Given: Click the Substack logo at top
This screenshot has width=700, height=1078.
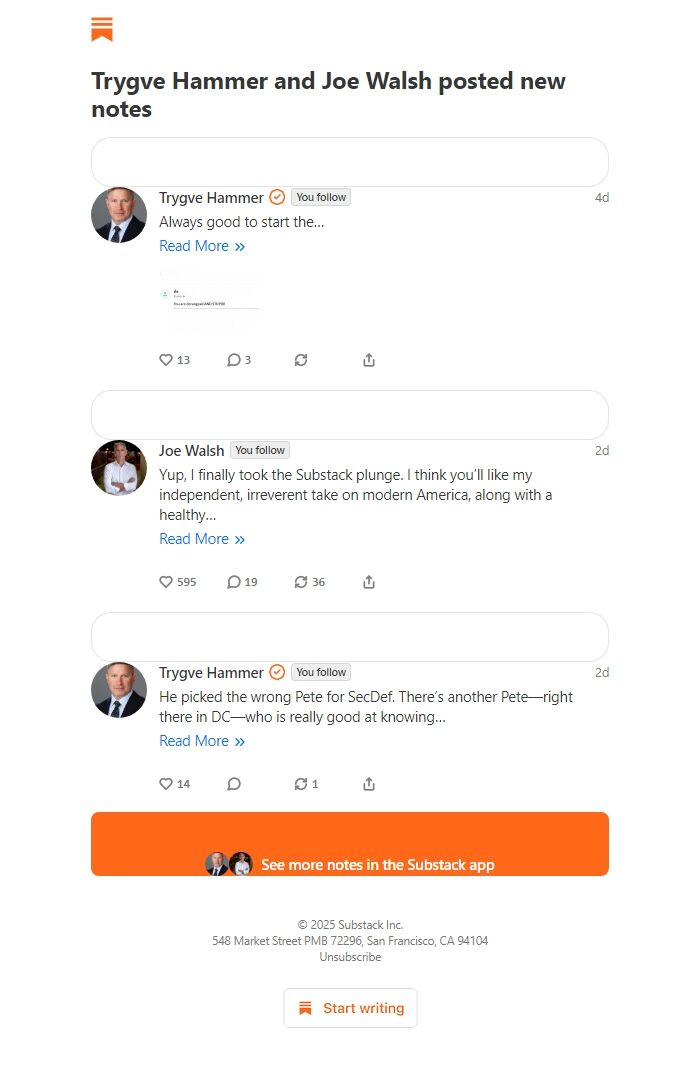Looking at the screenshot, I should click(102, 29).
